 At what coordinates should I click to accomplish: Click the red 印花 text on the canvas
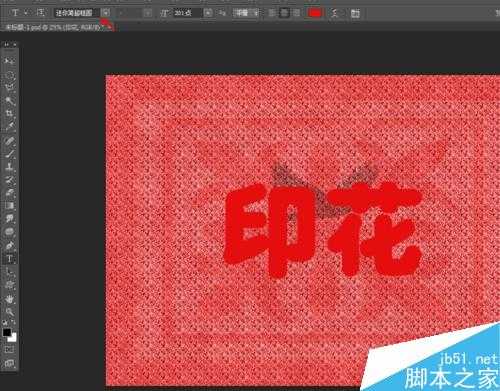click(323, 230)
